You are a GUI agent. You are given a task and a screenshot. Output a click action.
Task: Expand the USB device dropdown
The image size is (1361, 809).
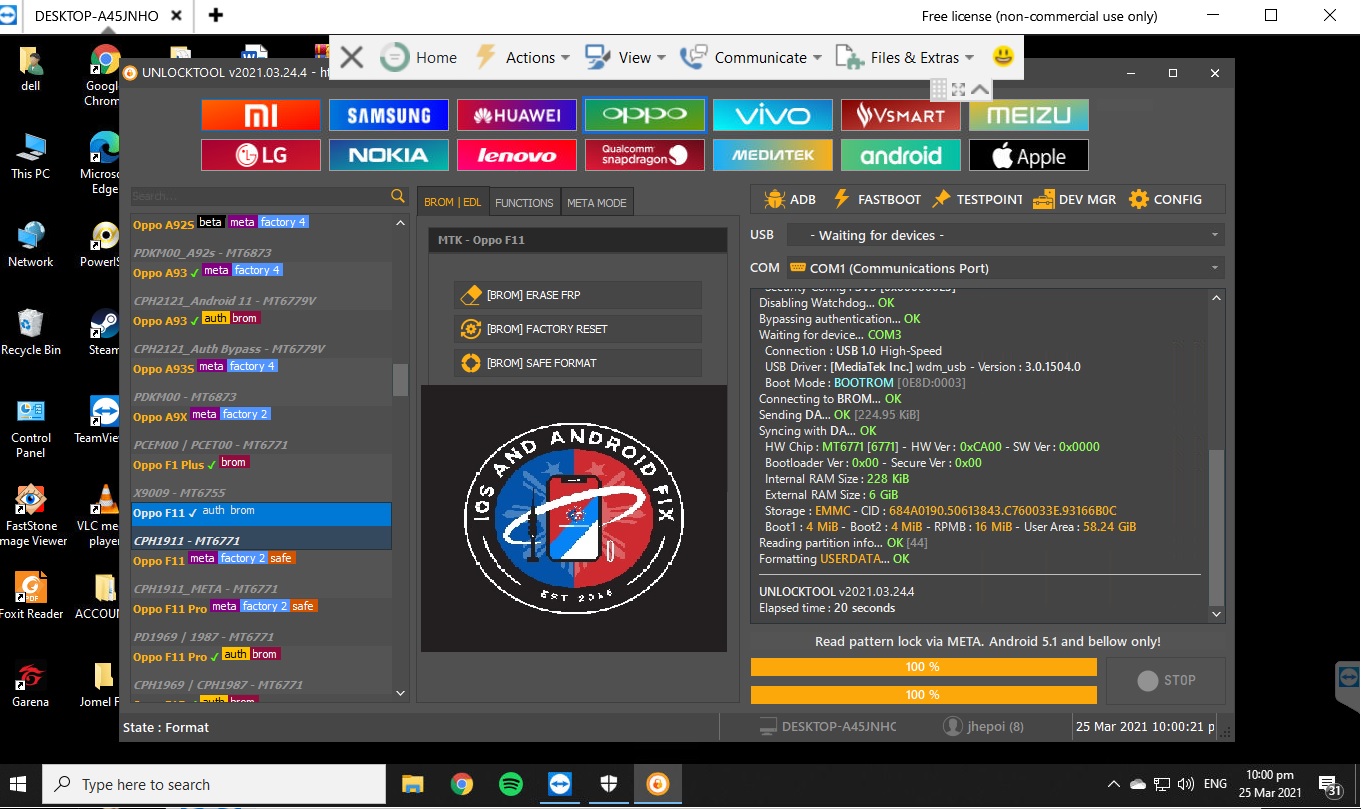point(1005,235)
